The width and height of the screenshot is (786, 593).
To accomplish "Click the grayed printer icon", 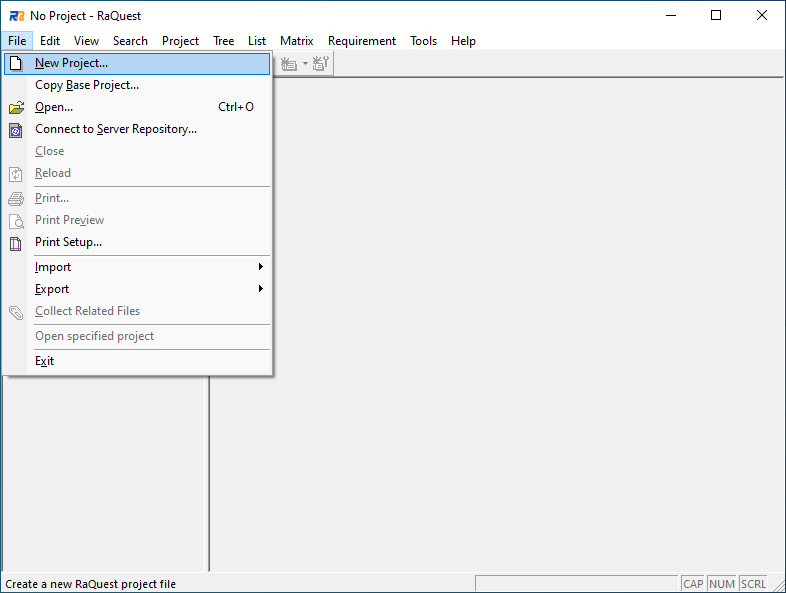I will tap(16, 199).
